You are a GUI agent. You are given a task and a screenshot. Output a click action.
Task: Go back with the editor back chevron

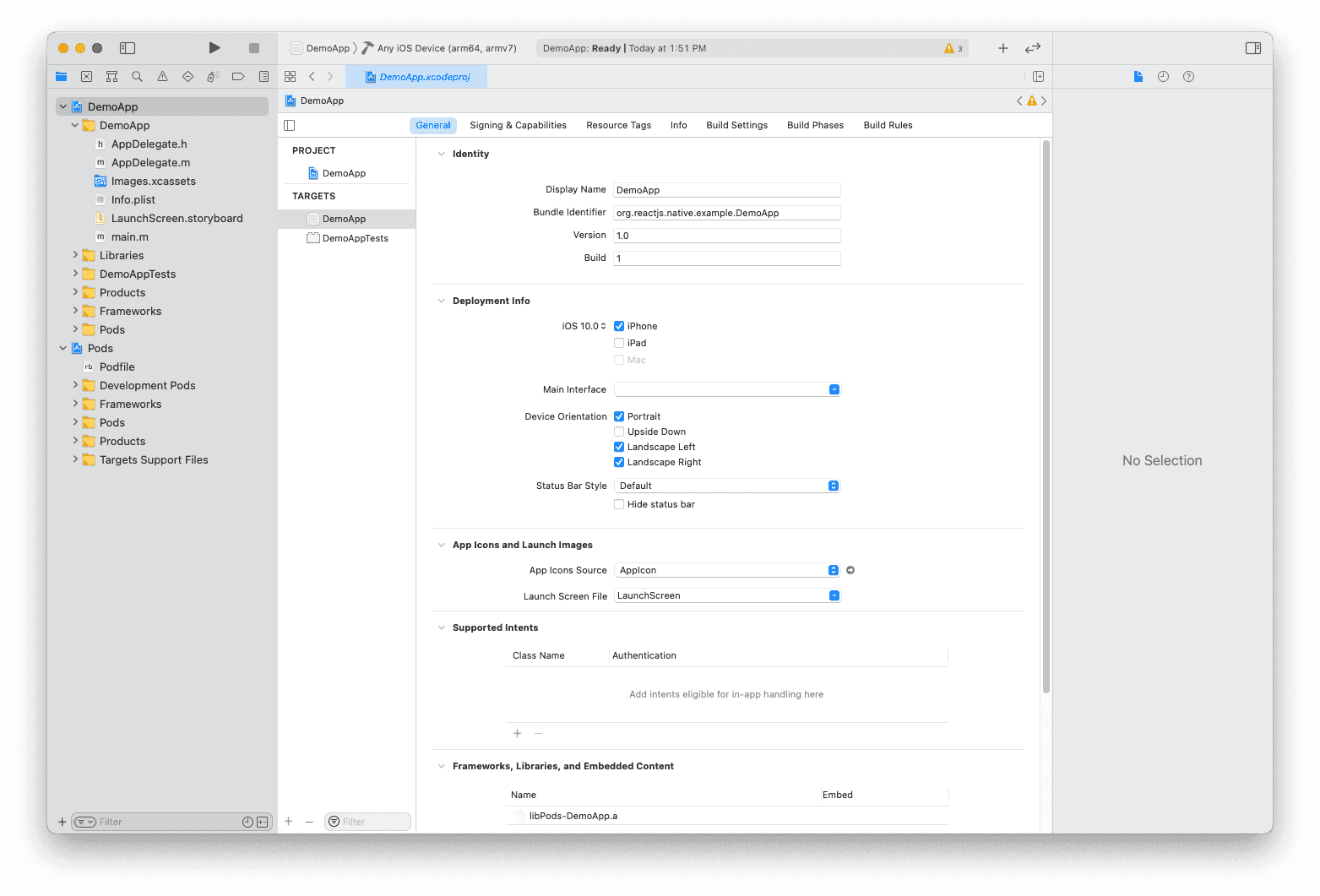pos(312,77)
